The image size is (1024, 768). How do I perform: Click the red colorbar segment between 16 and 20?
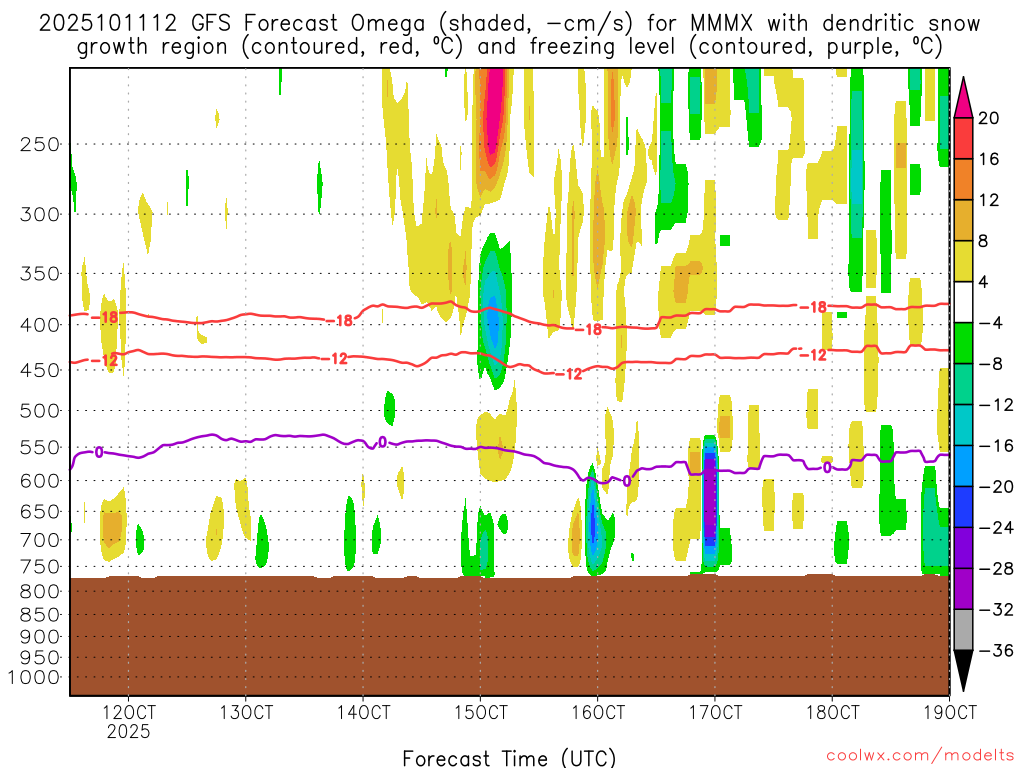click(x=963, y=138)
